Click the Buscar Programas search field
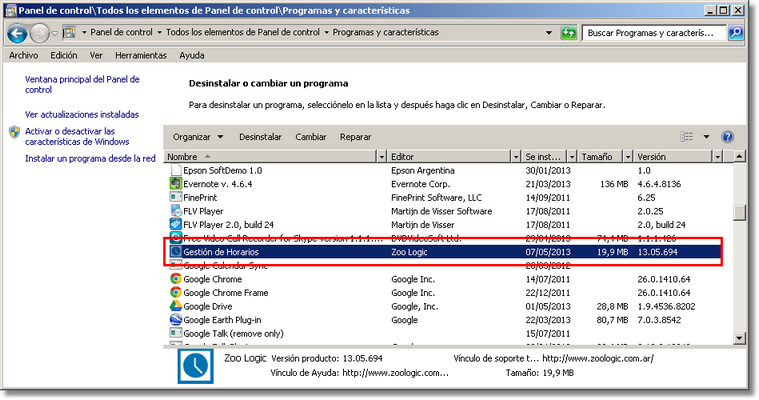 click(x=650, y=33)
